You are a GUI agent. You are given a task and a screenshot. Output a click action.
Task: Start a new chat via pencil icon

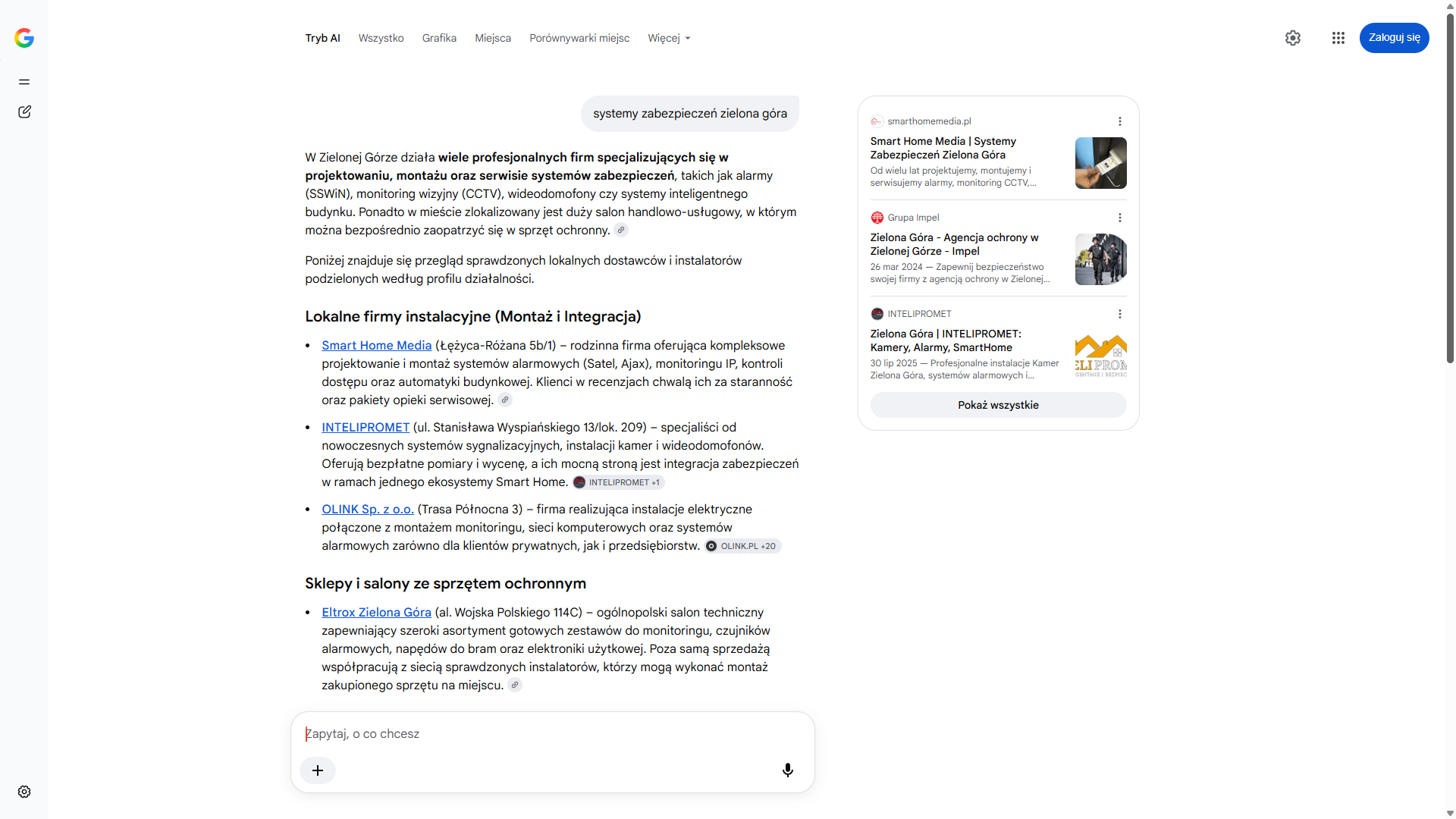24,111
